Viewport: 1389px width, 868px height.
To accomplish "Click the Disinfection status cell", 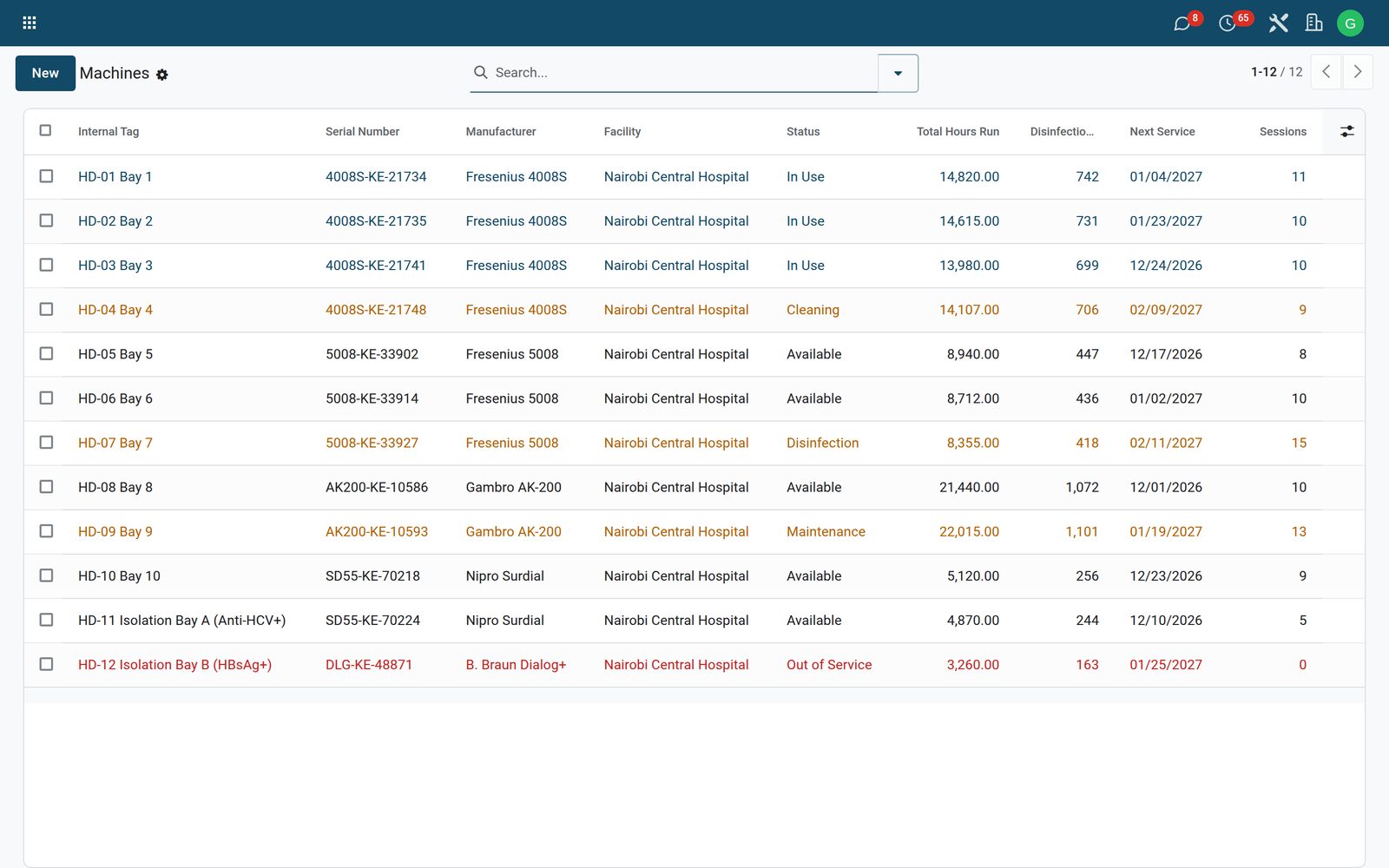I will pos(822,443).
